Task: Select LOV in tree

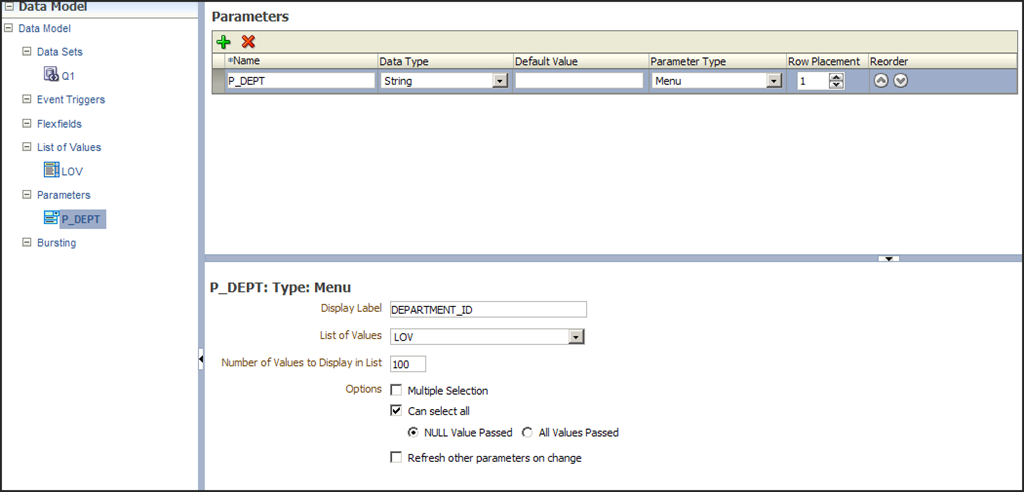Action: [72, 172]
